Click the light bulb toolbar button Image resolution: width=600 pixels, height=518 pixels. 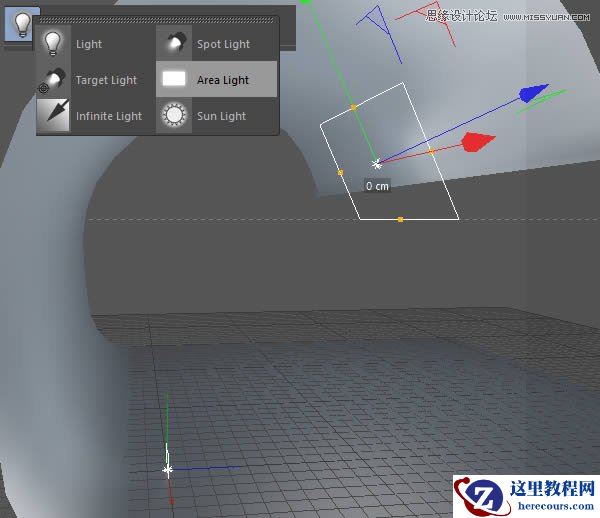click(21, 25)
